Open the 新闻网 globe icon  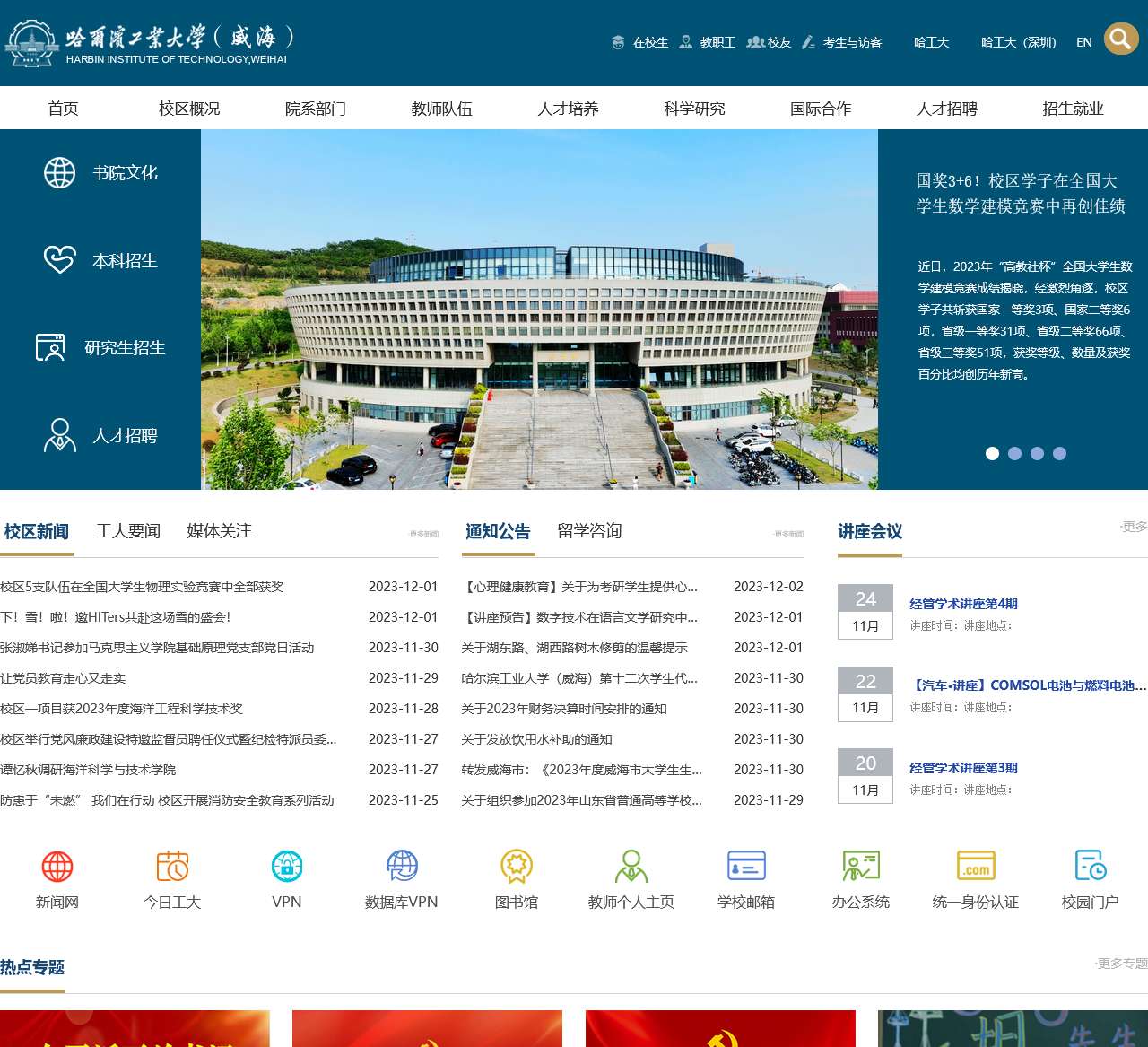point(57,867)
